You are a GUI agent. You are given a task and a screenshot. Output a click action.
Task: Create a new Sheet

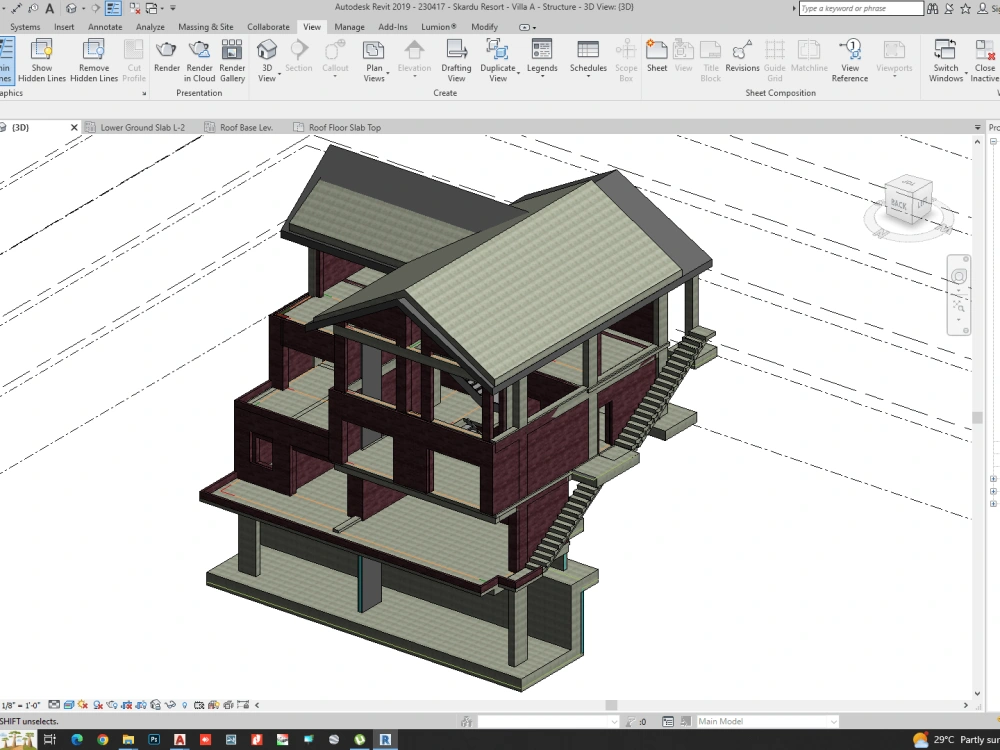657,55
